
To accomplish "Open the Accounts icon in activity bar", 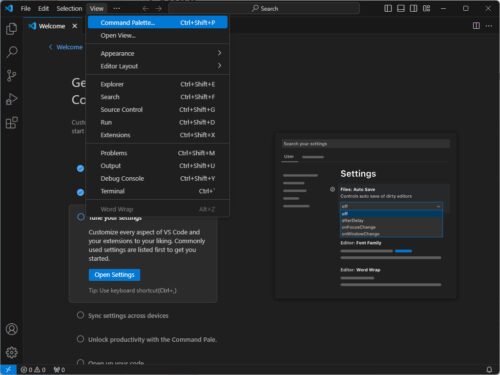I will pos(12,329).
